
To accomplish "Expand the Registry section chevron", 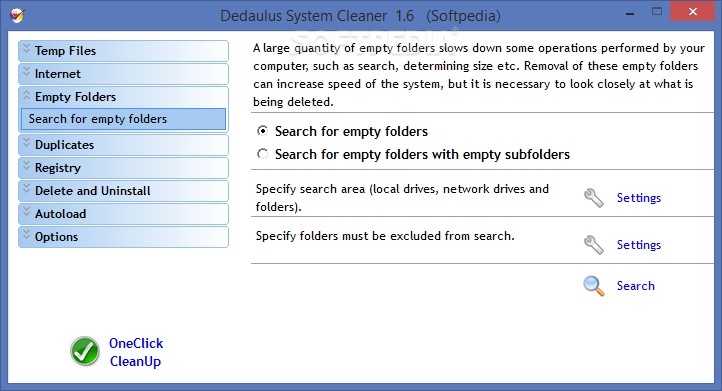I will [x=26, y=165].
